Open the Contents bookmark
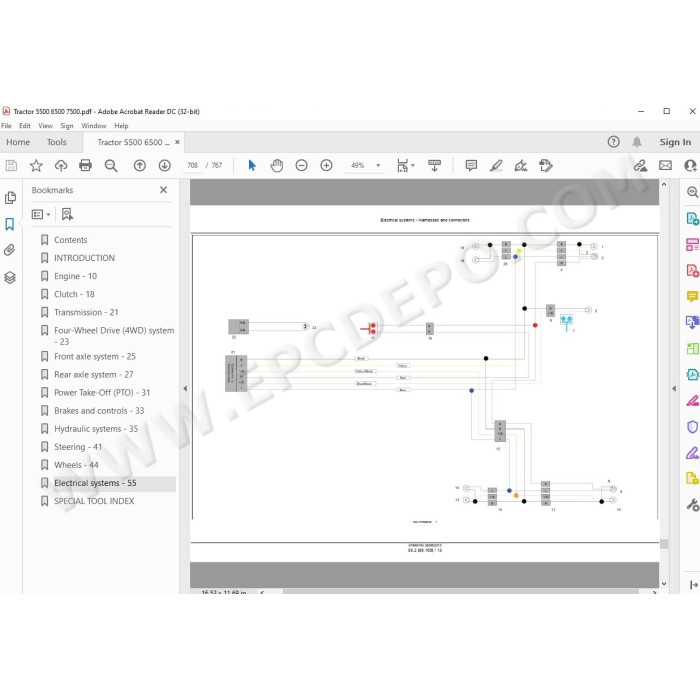This screenshot has width=700, height=700. pos(71,240)
